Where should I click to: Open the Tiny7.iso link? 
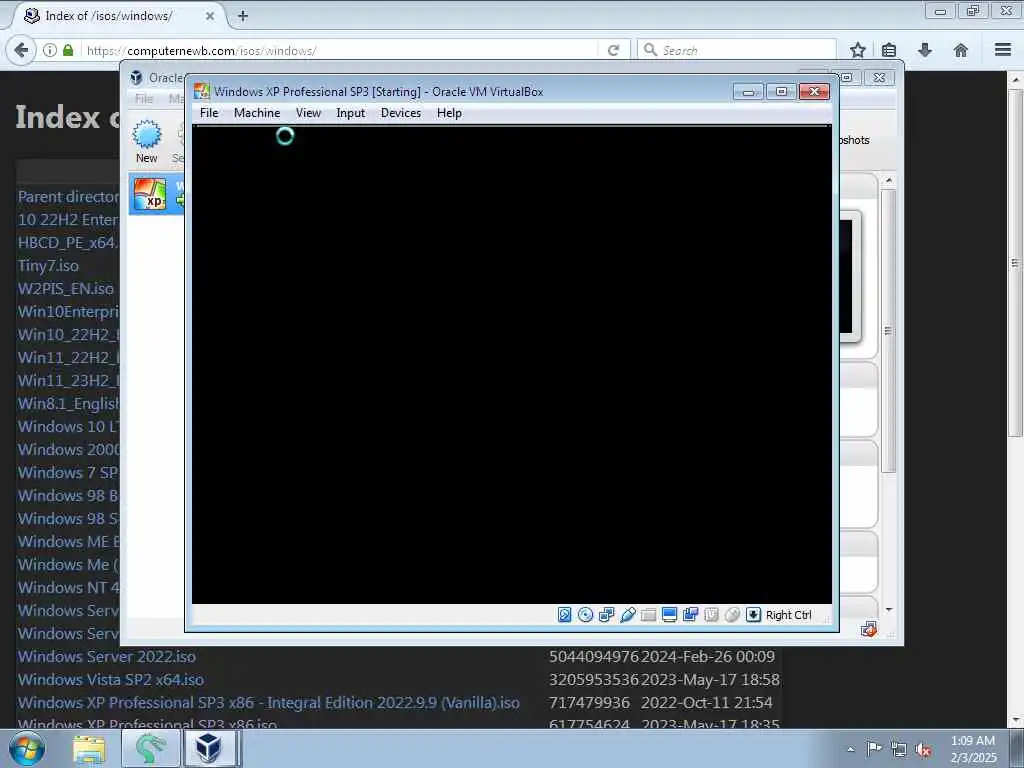[48, 266]
